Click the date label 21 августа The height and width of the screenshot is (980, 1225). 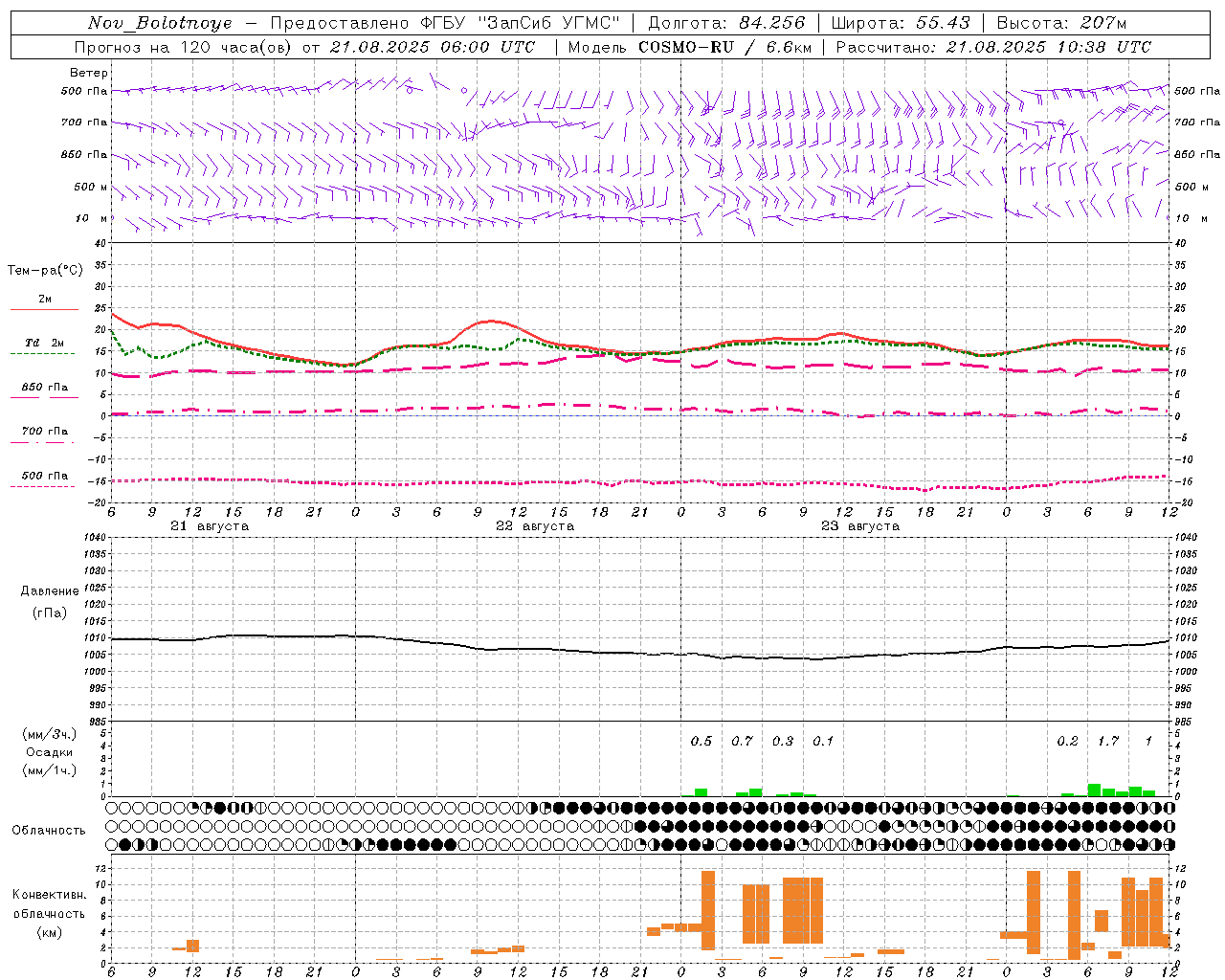210,526
